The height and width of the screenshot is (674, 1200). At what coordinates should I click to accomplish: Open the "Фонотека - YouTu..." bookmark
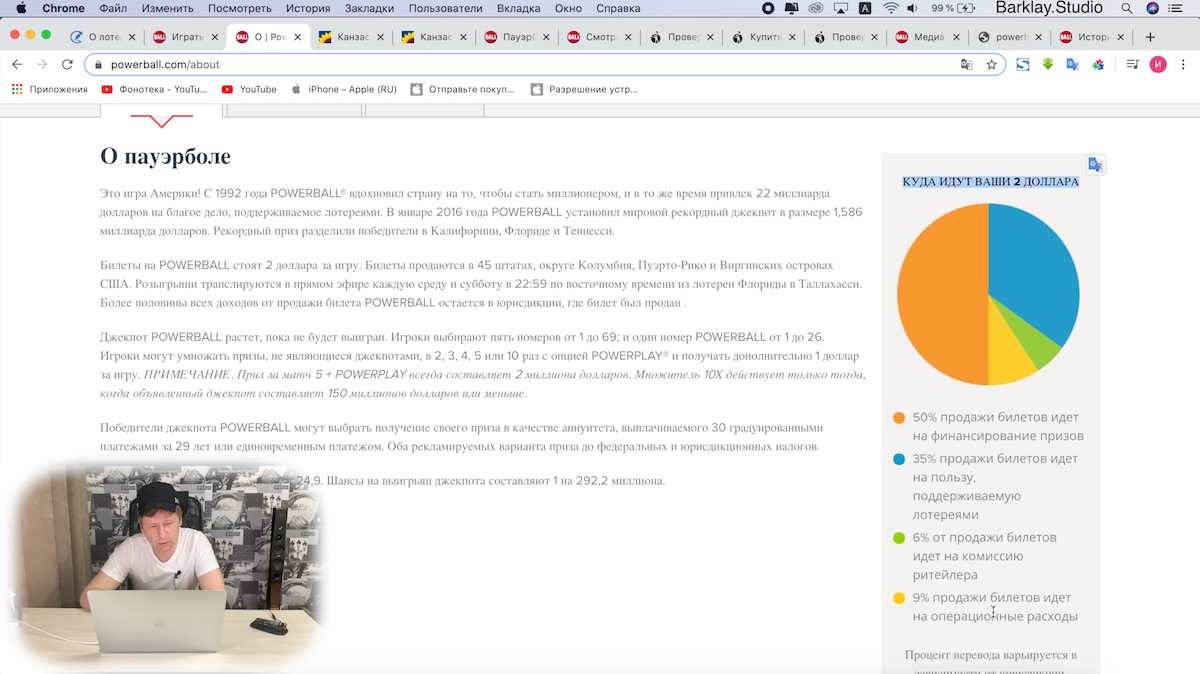click(x=154, y=89)
